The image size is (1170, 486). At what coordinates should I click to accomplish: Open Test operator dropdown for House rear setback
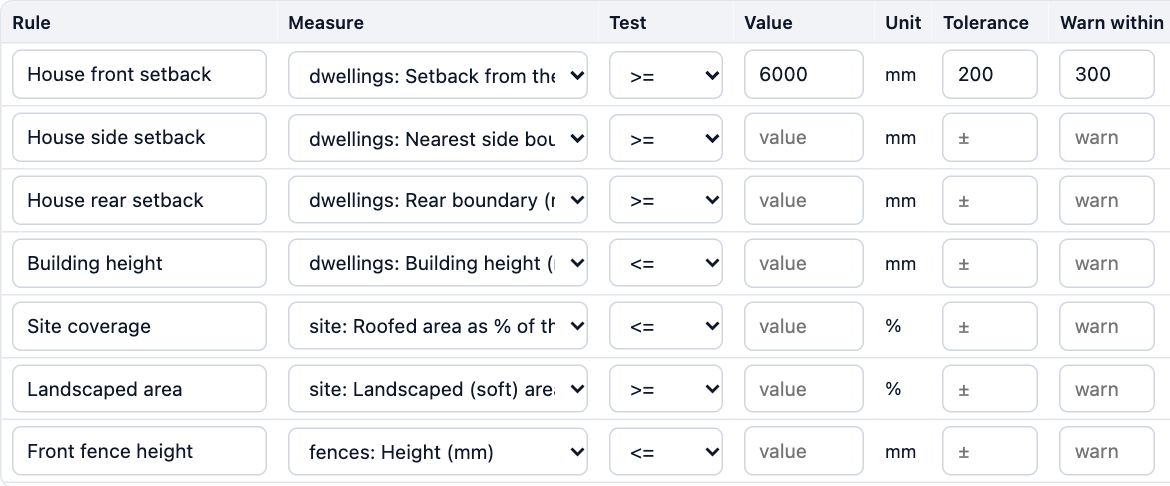(x=666, y=200)
